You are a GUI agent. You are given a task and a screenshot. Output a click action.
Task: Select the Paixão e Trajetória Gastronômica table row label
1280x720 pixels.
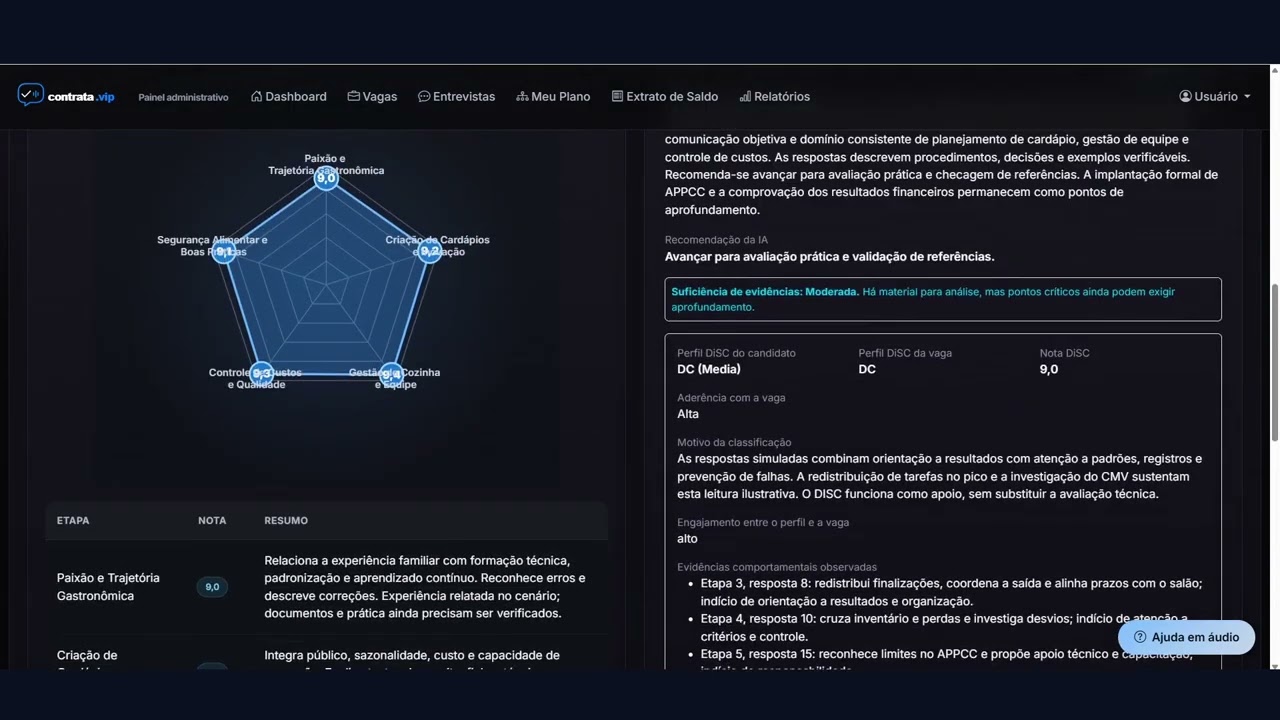pos(108,587)
